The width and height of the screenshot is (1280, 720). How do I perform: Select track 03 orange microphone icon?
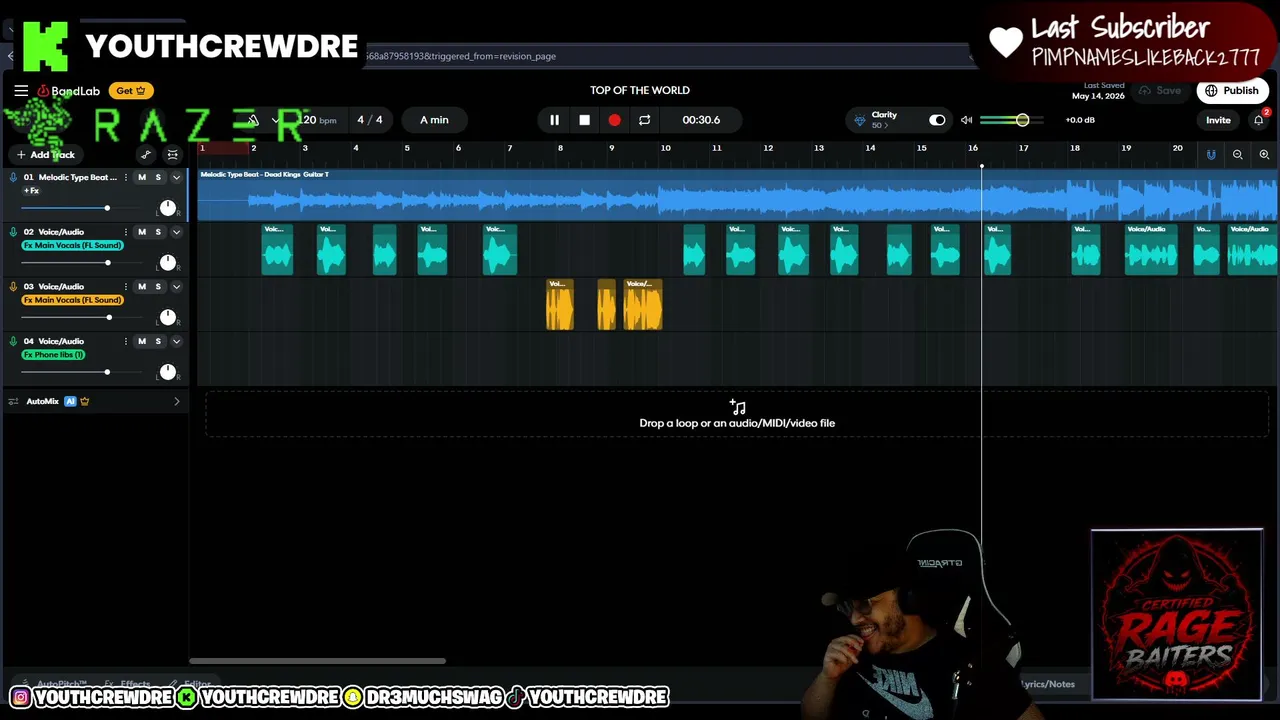point(13,287)
